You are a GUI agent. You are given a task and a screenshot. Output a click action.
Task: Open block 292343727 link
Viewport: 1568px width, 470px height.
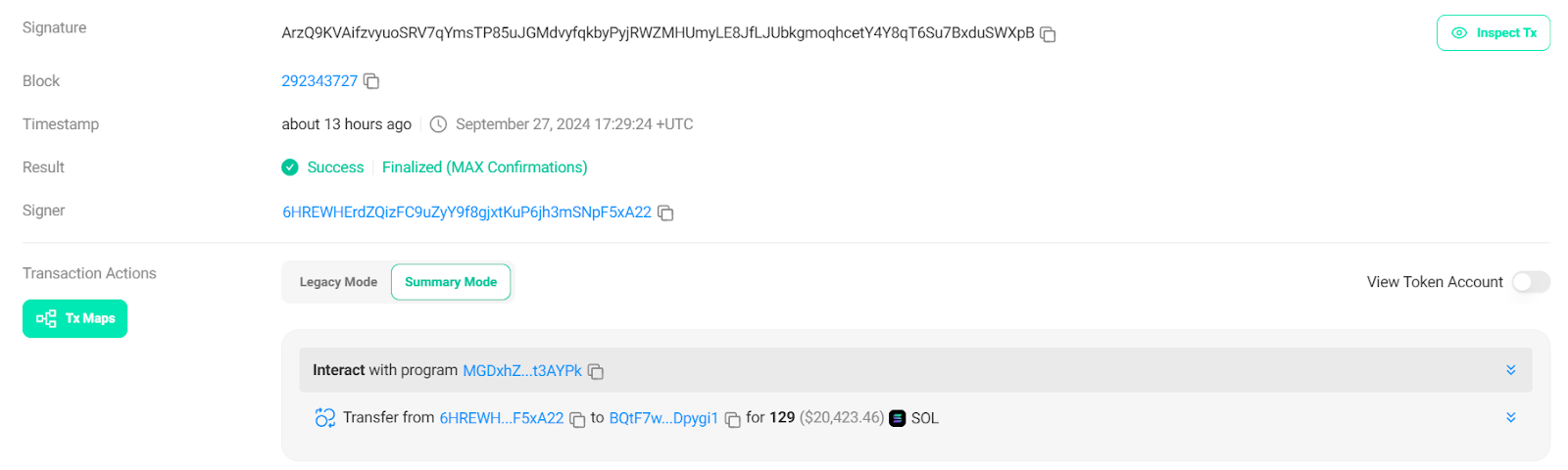319,81
